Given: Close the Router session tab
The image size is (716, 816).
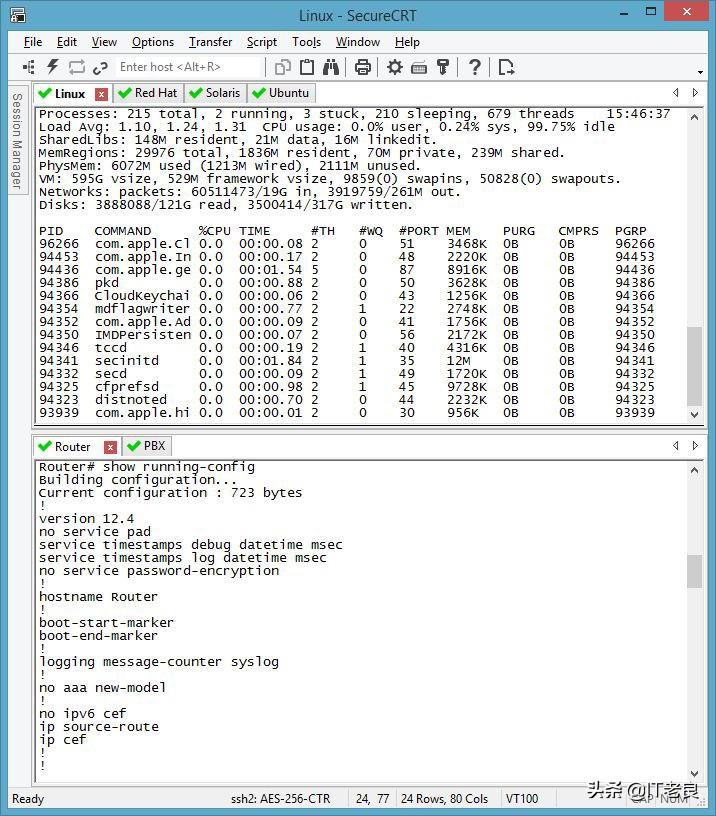Looking at the screenshot, I should (110, 447).
